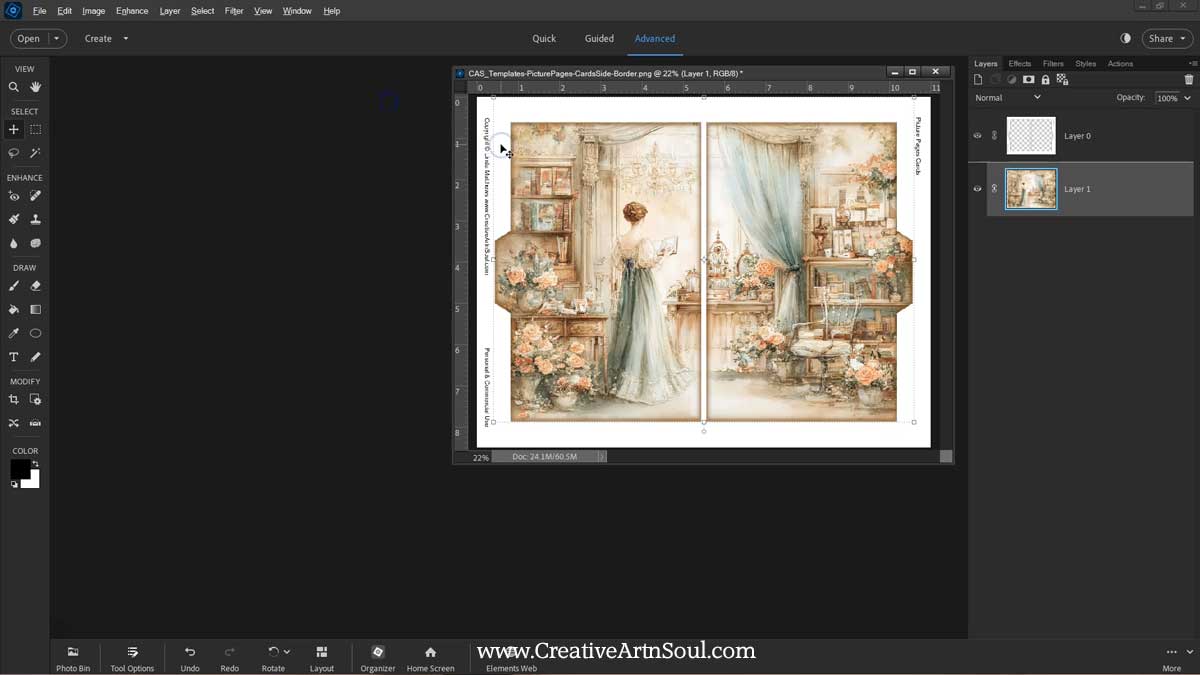Switch to the Actions panel tab
This screenshot has width=1200, height=675.
point(1120,64)
